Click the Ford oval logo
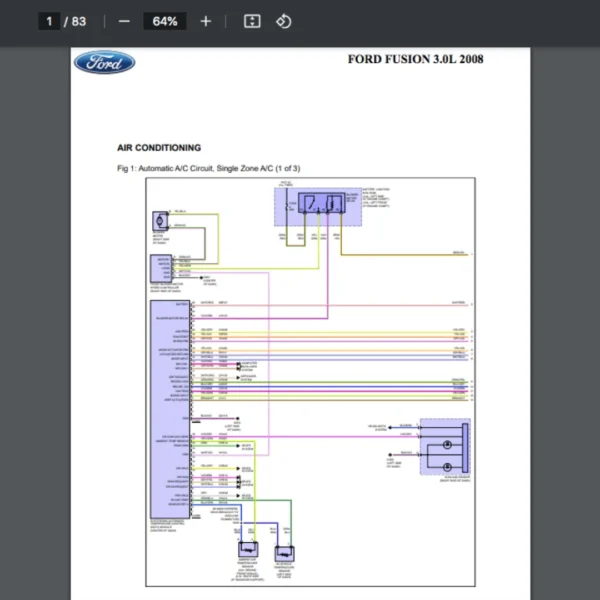This screenshot has height=600, width=600. click(x=104, y=63)
